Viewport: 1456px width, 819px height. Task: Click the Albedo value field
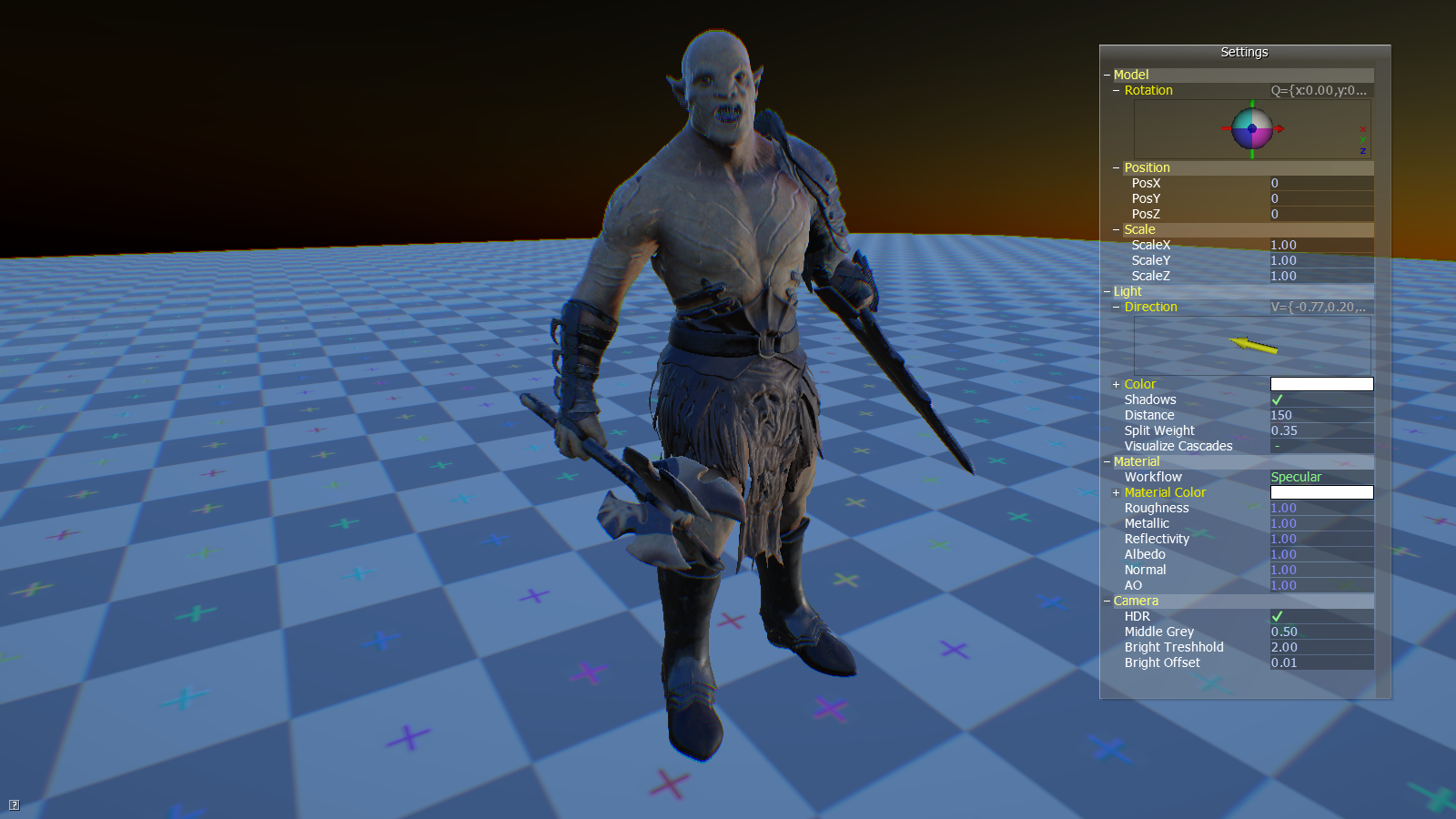point(1322,554)
